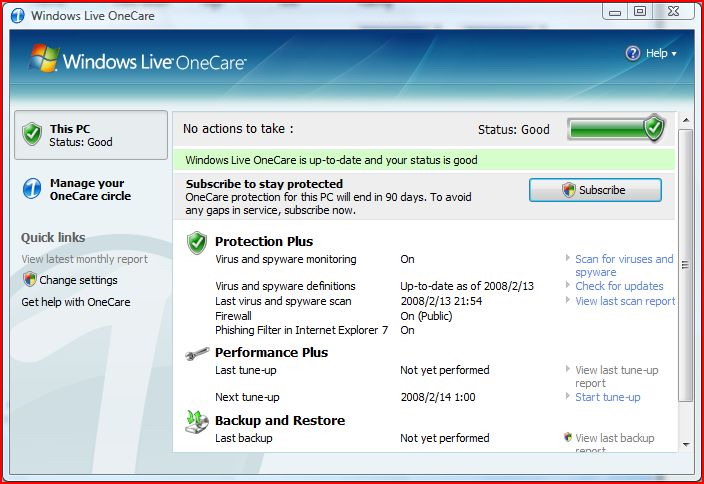Click Virus and spyware definitions label
This screenshot has width=704, height=484.
[285, 286]
